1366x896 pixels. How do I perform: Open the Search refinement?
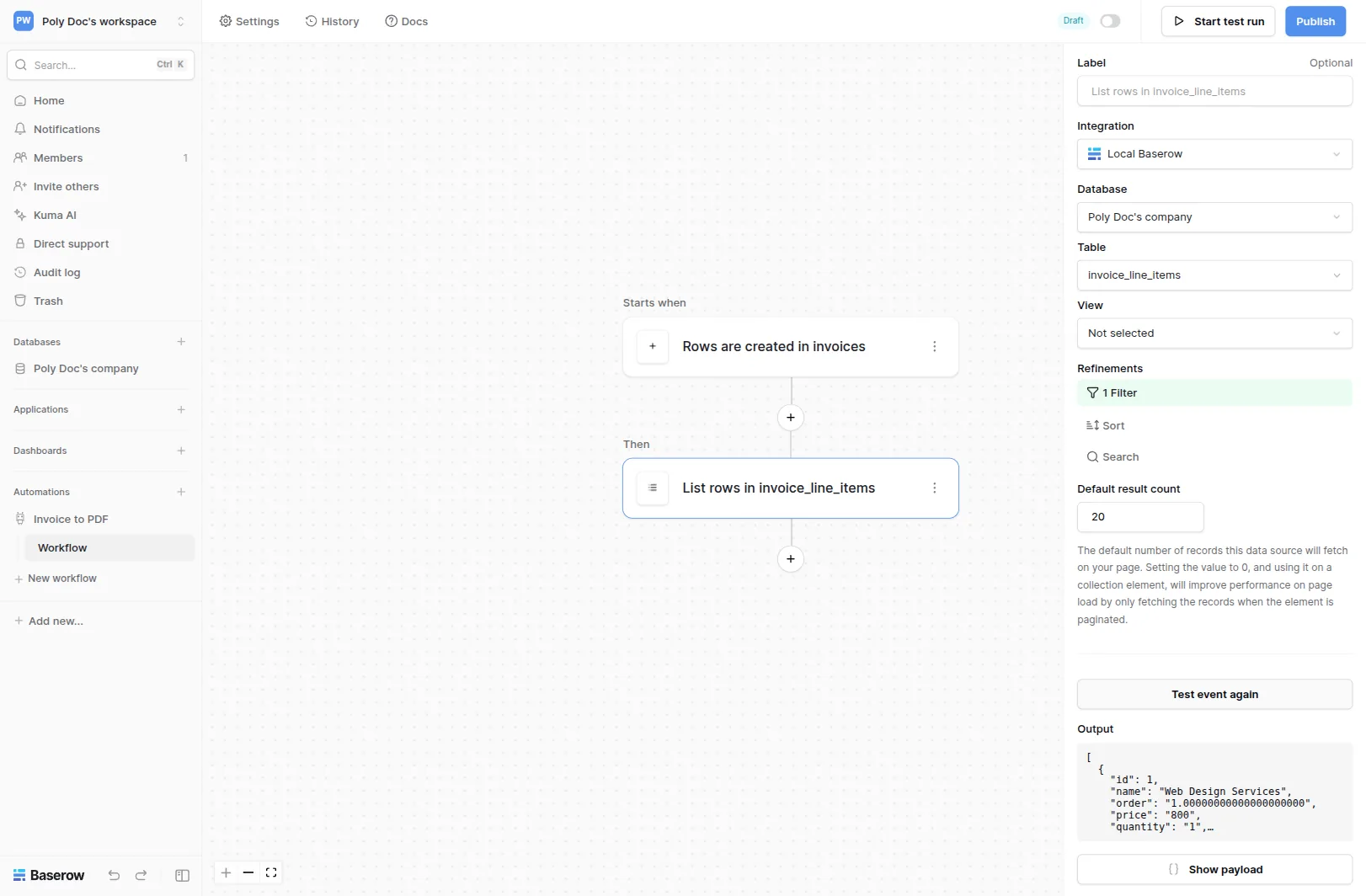click(x=1113, y=457)
